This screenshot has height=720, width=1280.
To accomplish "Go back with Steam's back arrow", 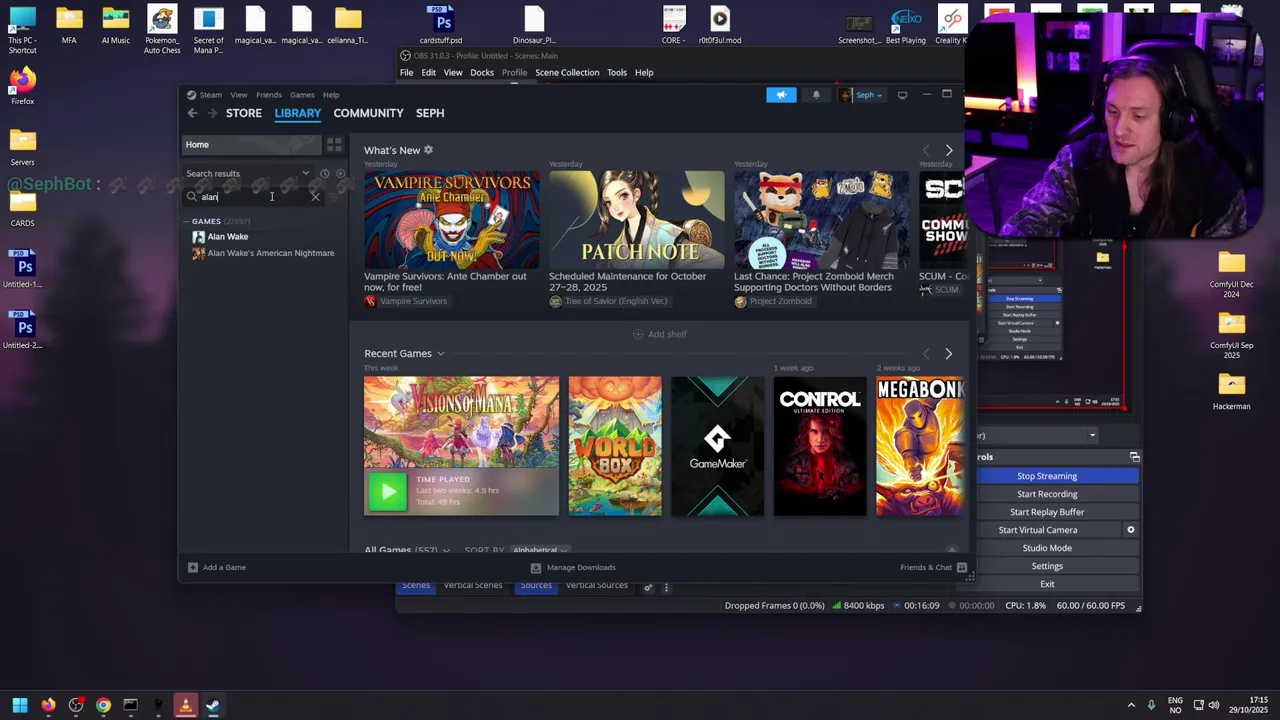I will (x=193, y=113).
